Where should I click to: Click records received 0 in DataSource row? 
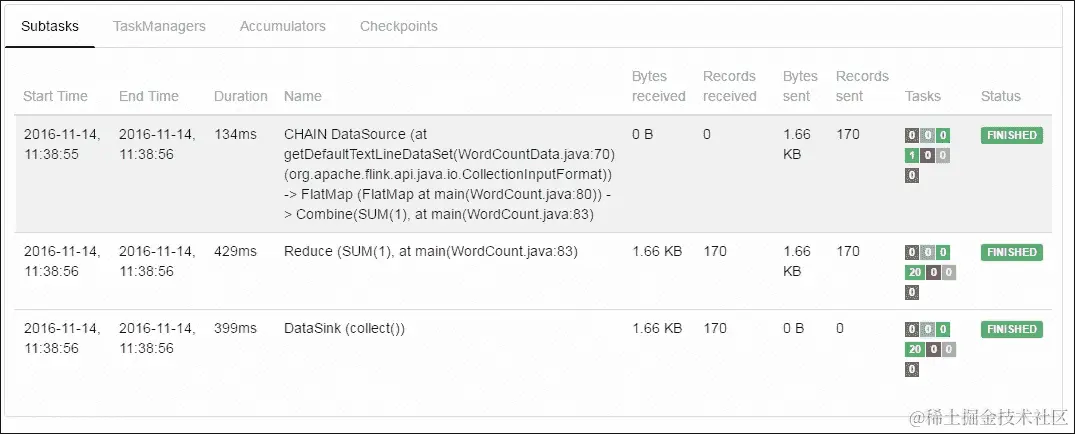707,135
